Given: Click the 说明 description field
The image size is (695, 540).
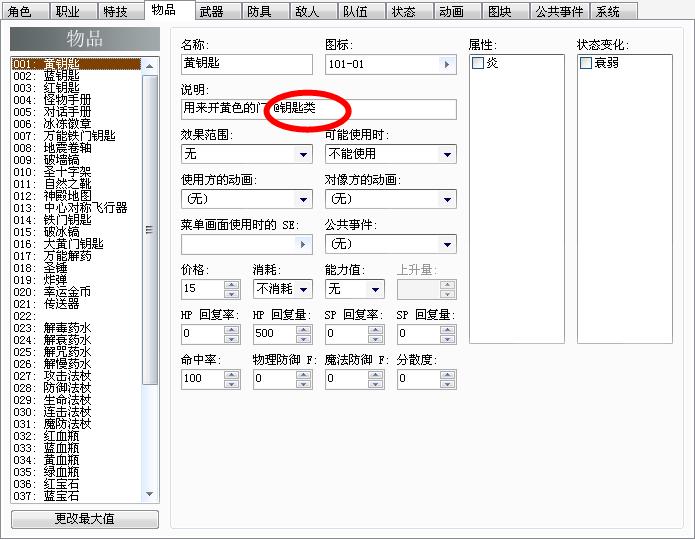Looking at the screenshot, I should pyautogui.click(x=319, y=109).
